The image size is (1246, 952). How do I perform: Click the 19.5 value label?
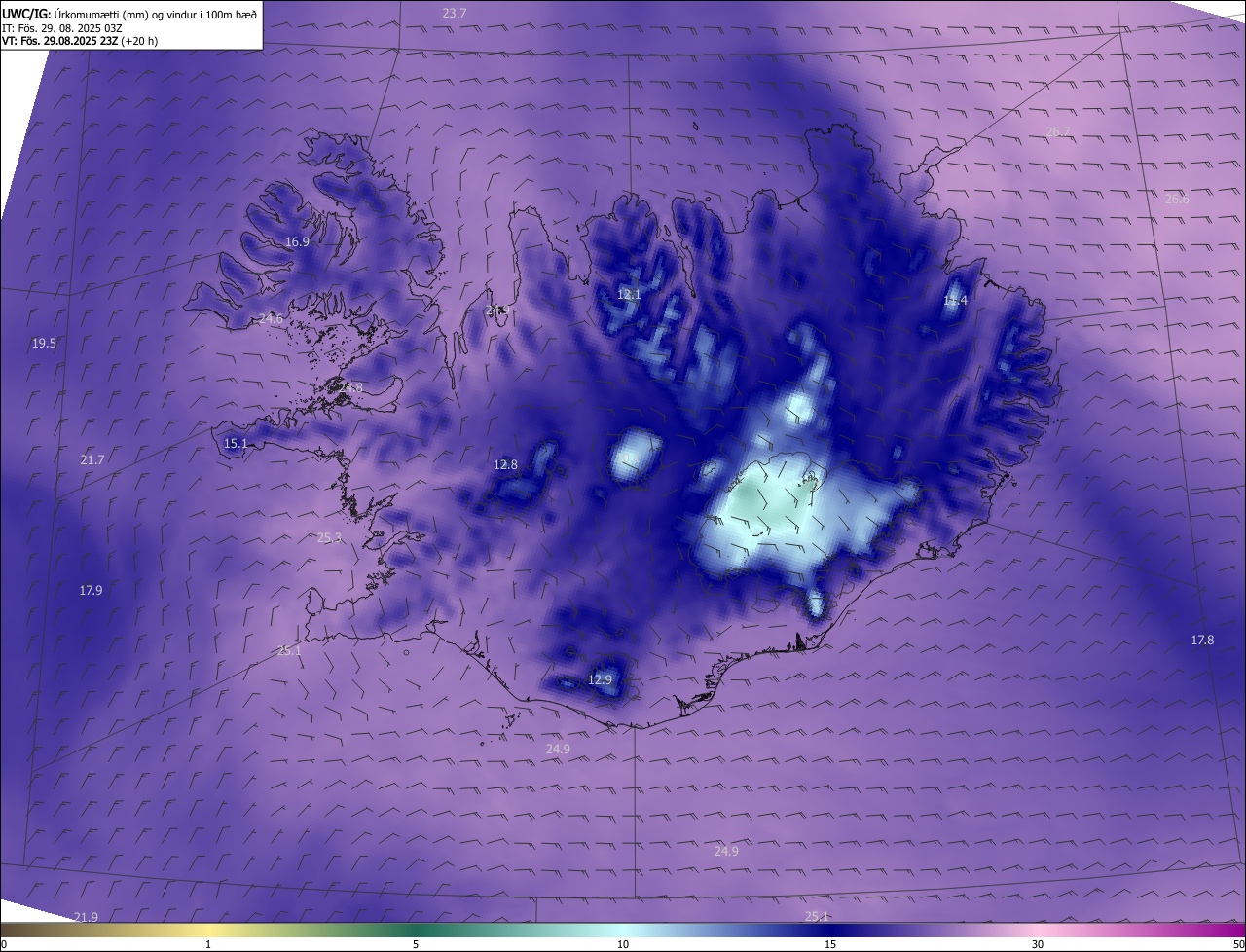(44, 343)
